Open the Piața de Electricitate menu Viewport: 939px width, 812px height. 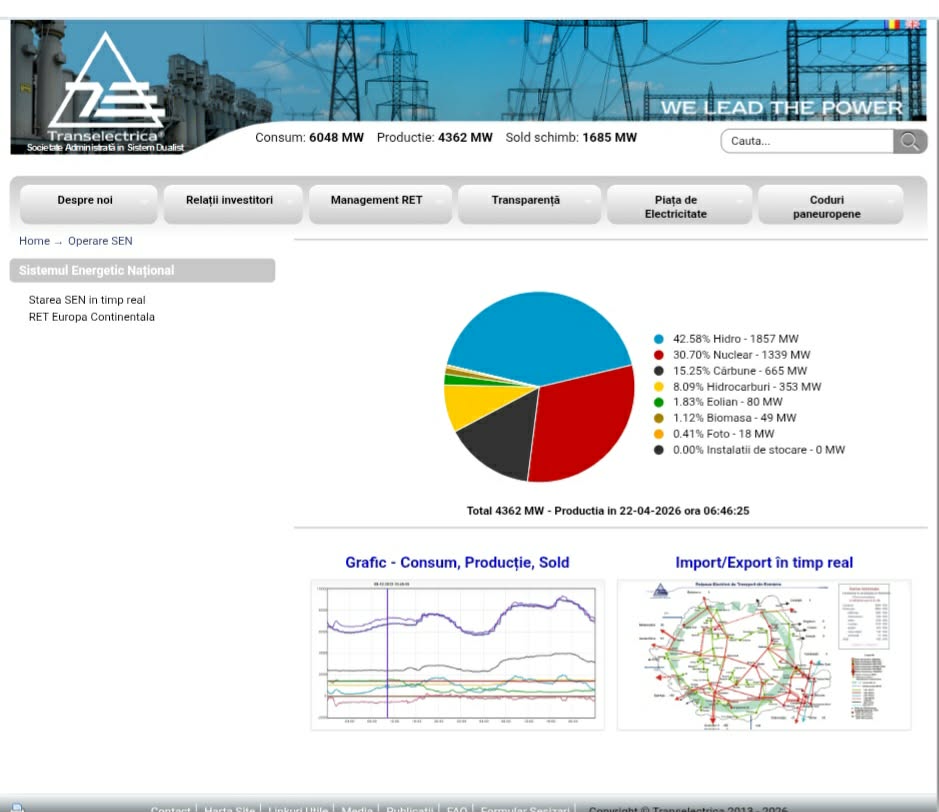[x=676, y=207]
